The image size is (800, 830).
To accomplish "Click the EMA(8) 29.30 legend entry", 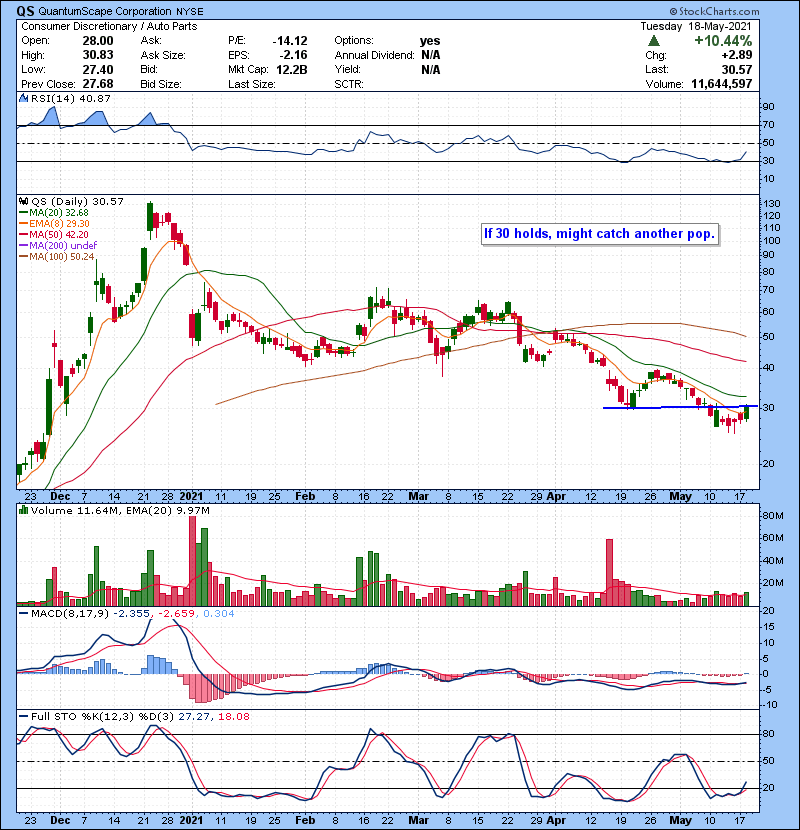I will point(54,223).
